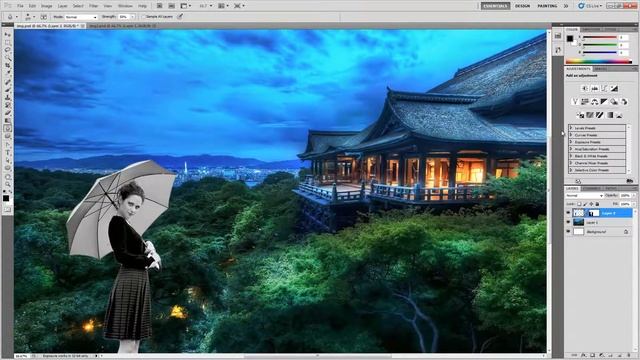Click delete layer trash icon
The width and height of the screenshot is (640, 360).
coord(629,356)
